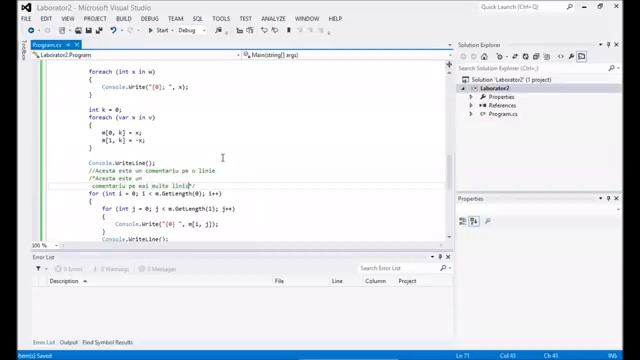Refresh the Solution Explorer
Screen dimensions: 640x360
[525, 57]
